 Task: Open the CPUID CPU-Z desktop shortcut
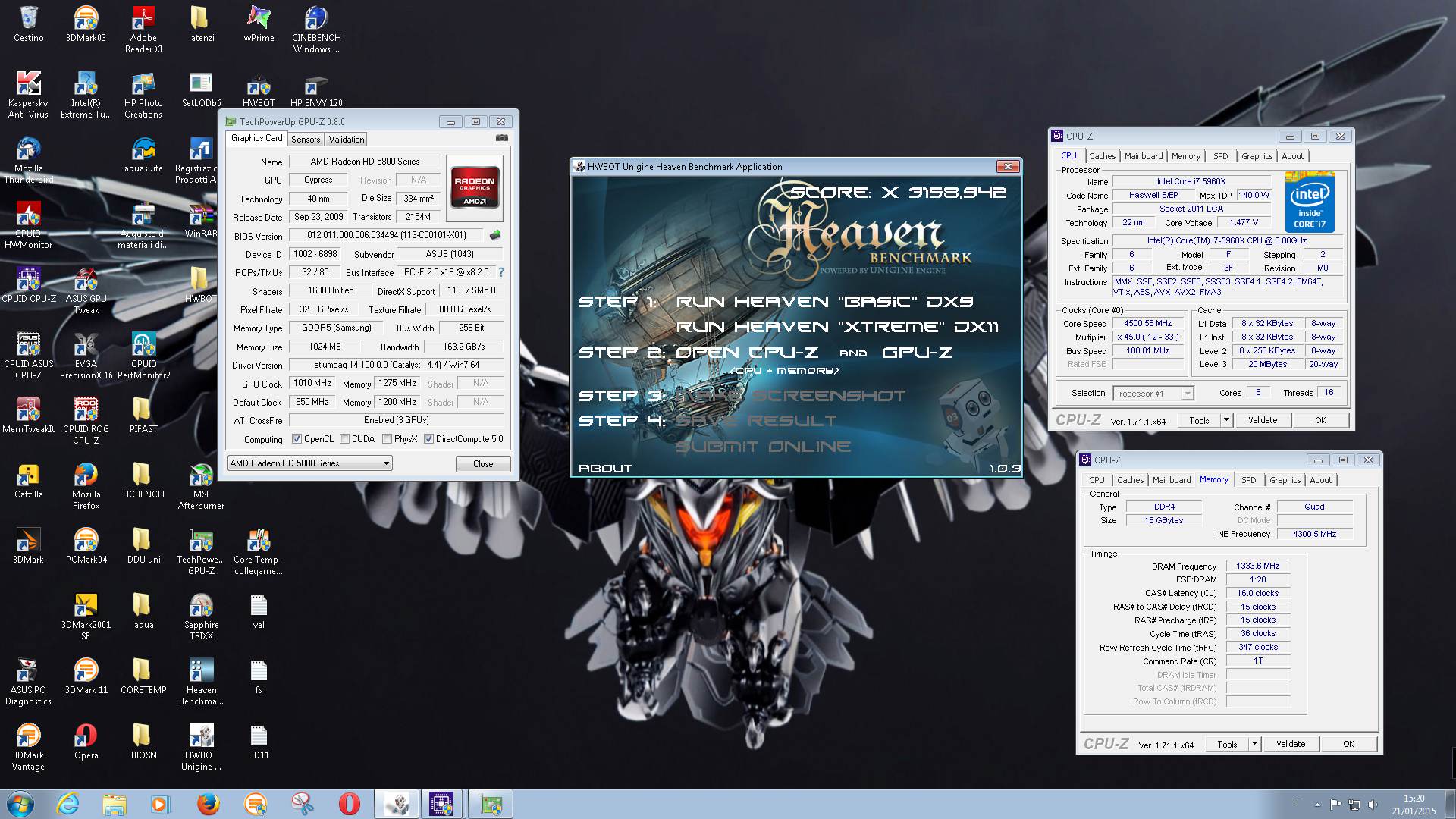pos(29,285)
